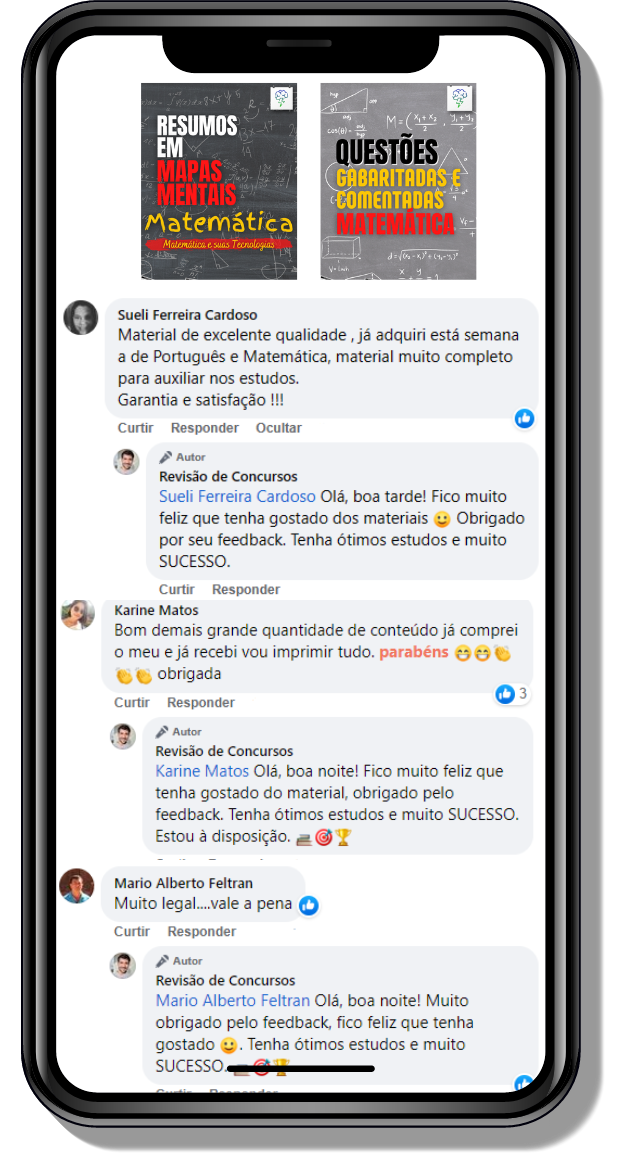Click Responder under Sueli Ferreira Cardoso's comment

pyautogui.click(x=204, y=428)
